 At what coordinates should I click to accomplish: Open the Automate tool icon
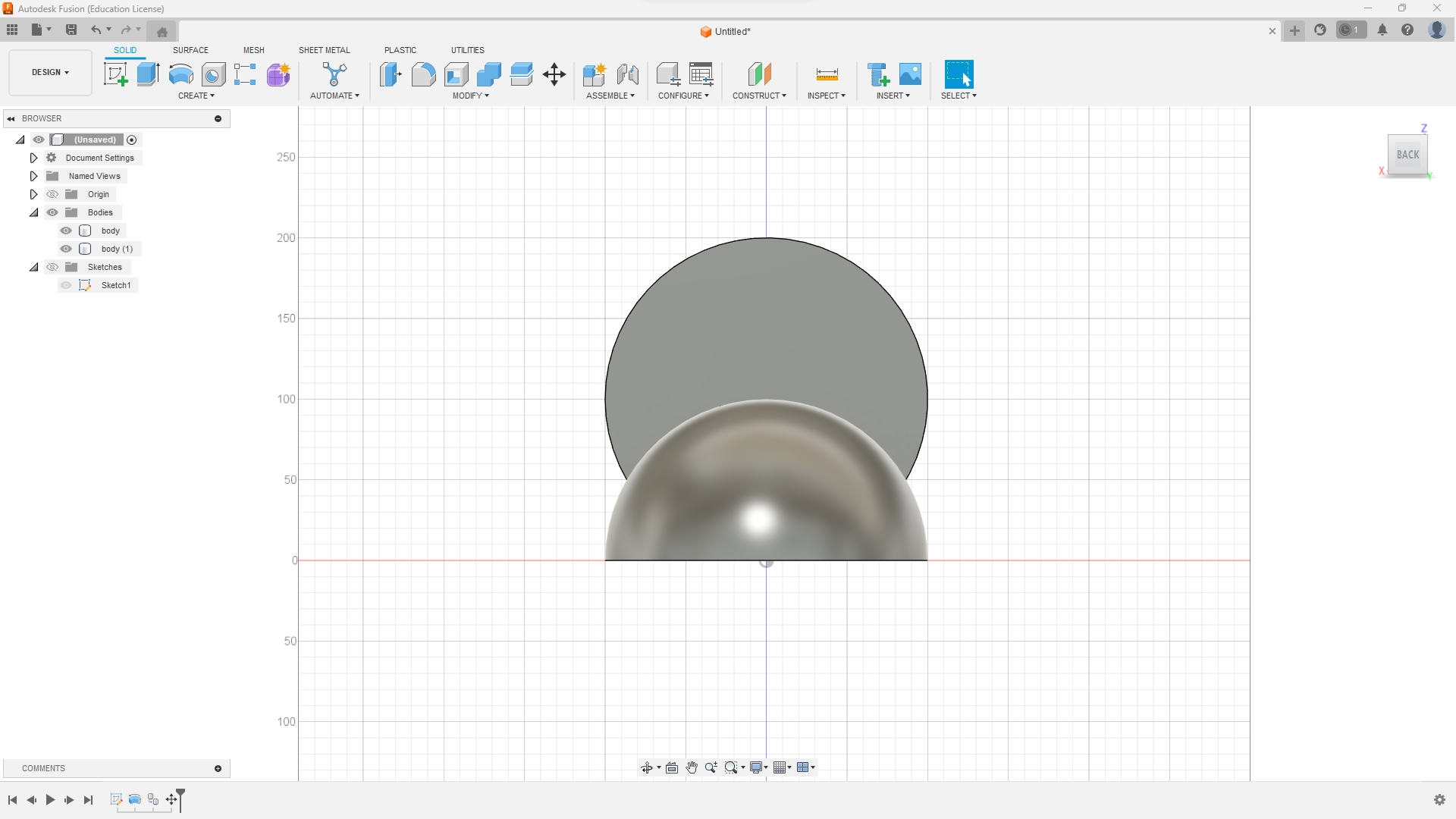tap(334, 74)
